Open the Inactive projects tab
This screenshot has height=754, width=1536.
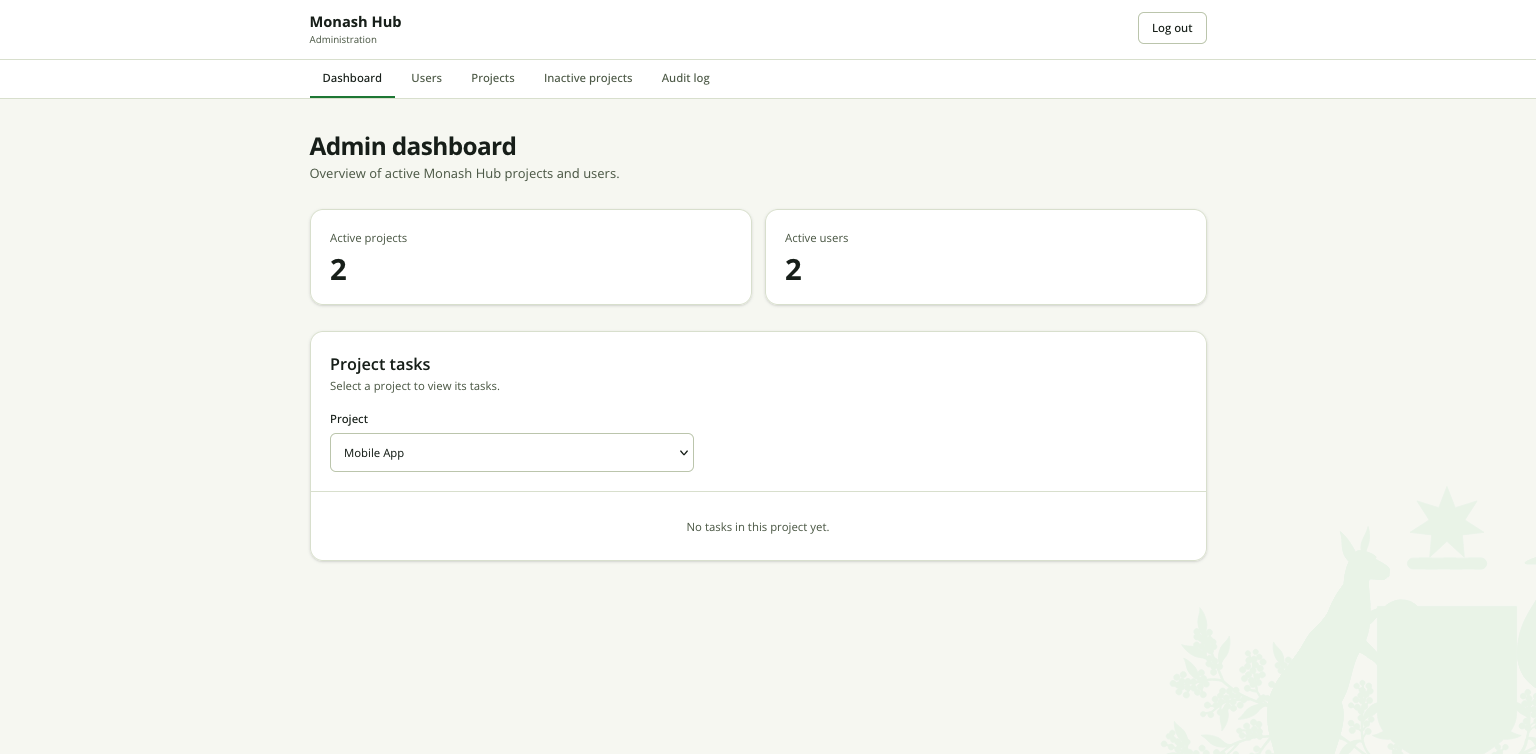[x=588, y=78]
